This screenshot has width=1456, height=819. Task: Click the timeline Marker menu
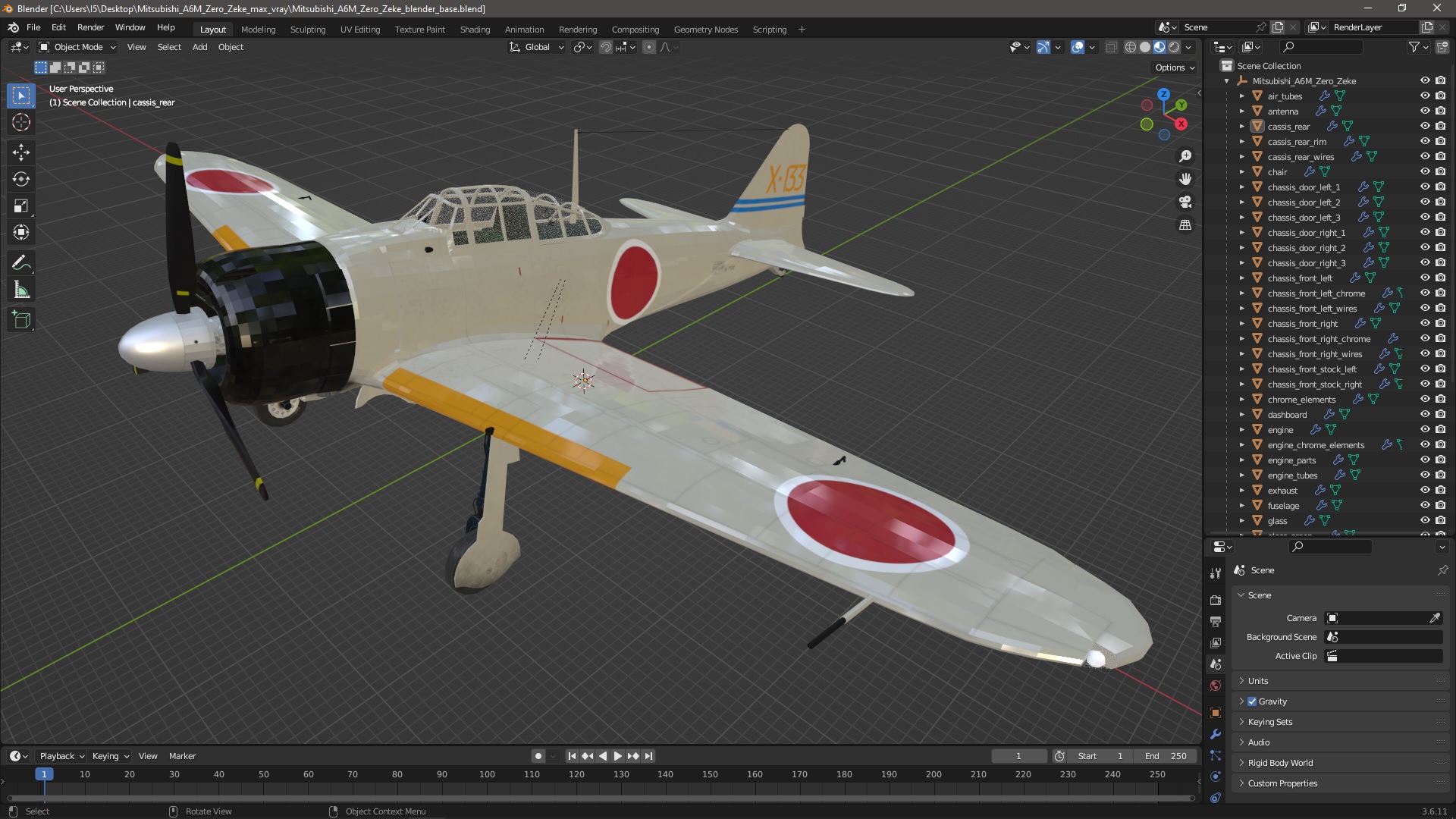(182, 756)
